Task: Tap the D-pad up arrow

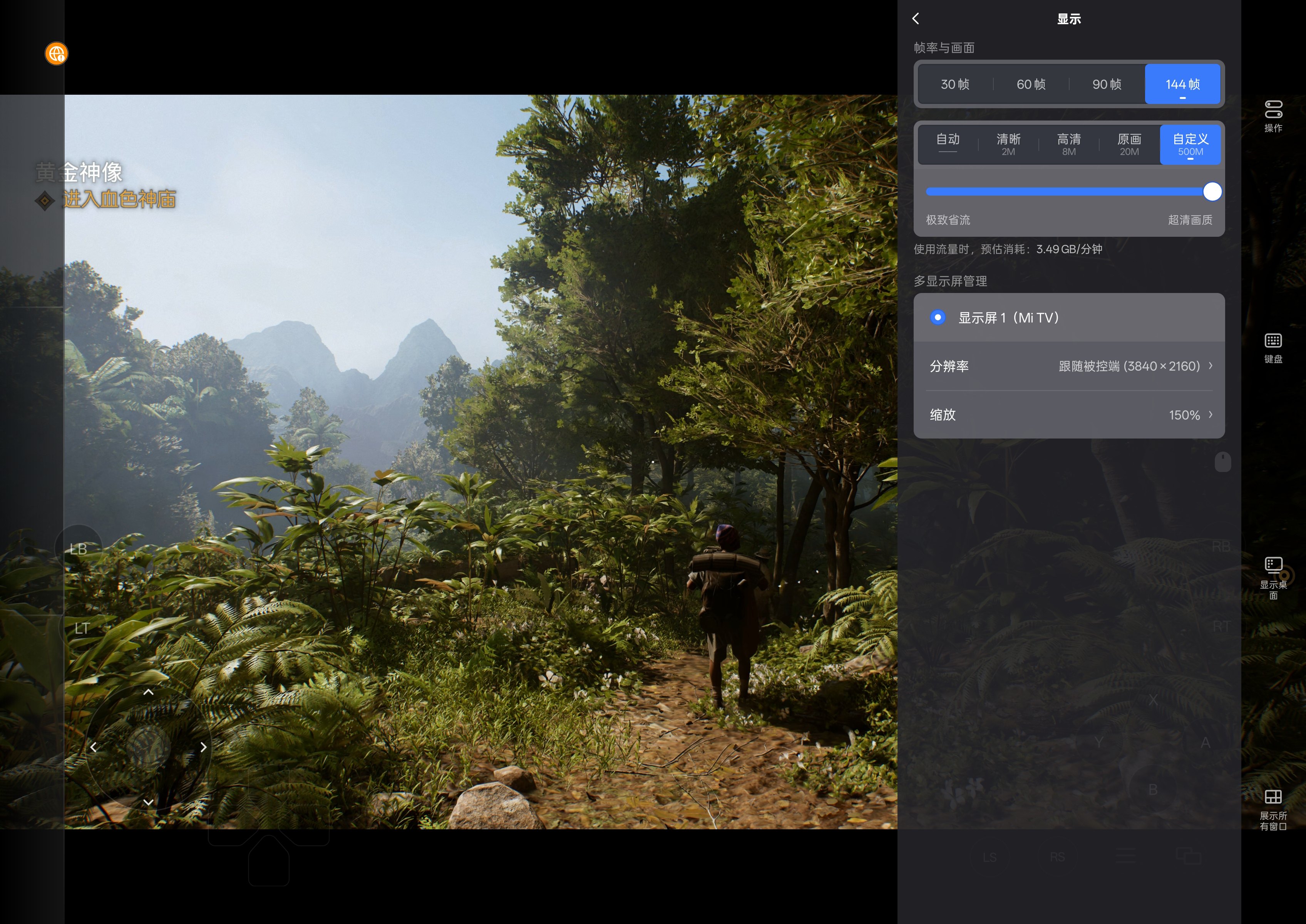Action: (x=149, y=692)
